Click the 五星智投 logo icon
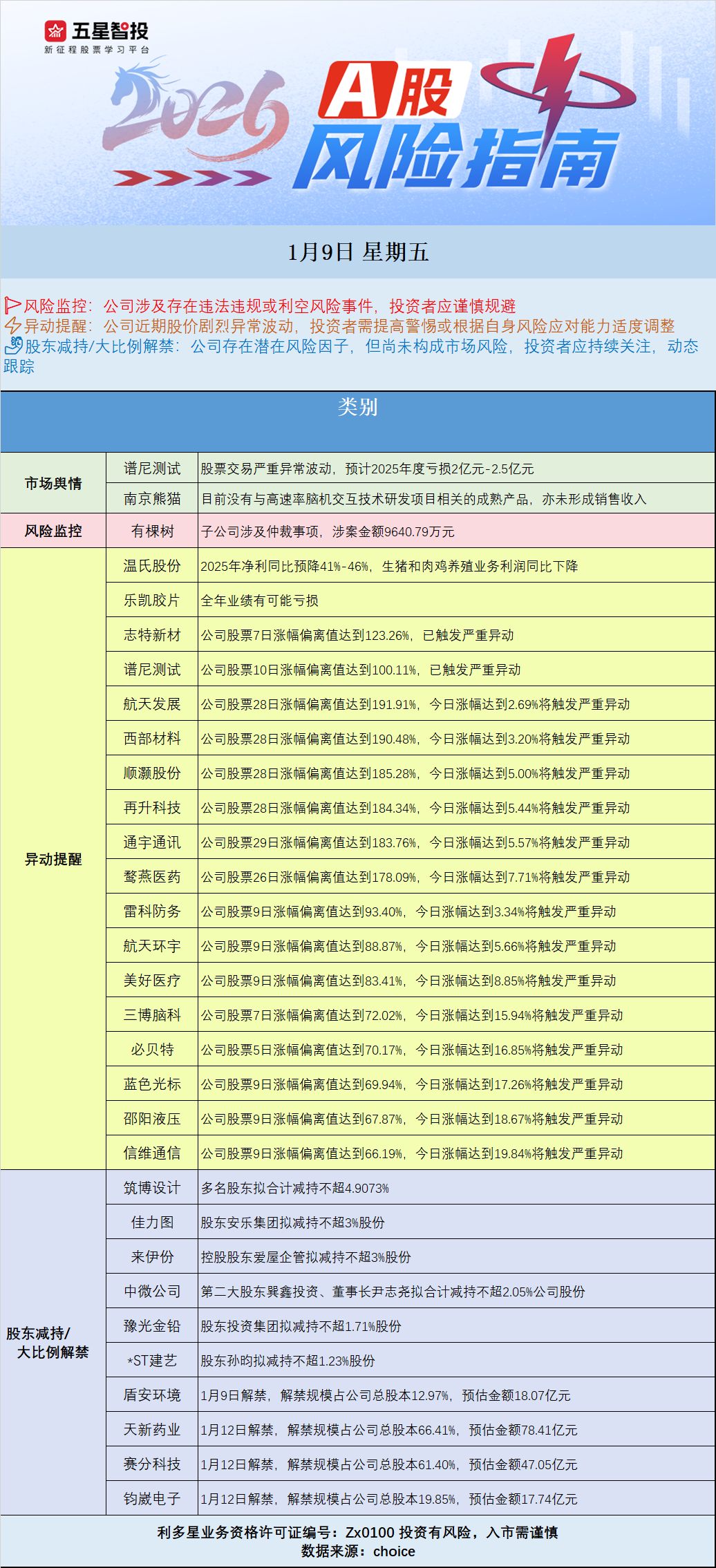Viewport: 716px width, 1568px height. pos(55,31)
